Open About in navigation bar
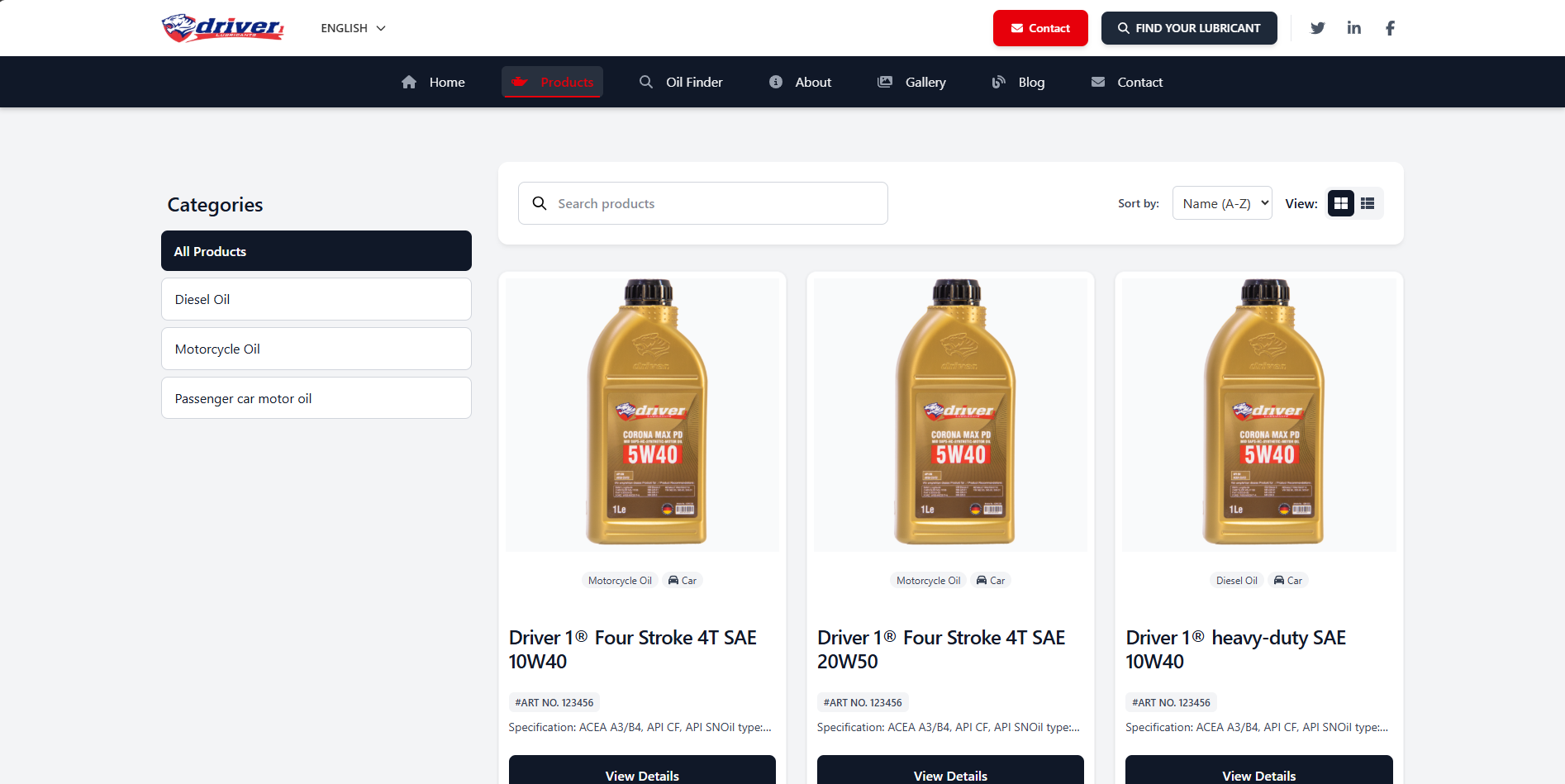This screenshot has width=1565, height=784. [800, 82]
